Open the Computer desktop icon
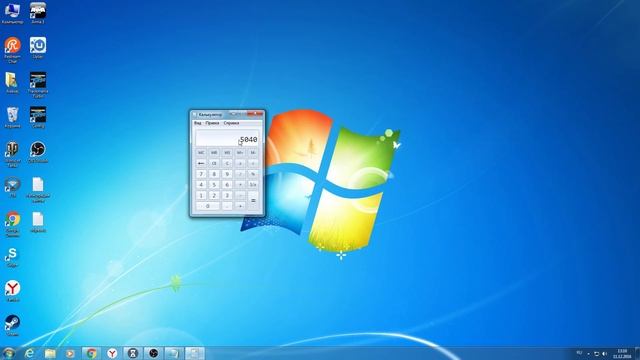Image resolution: width=640 pixels, height=360 pixels. coord(12,13)
